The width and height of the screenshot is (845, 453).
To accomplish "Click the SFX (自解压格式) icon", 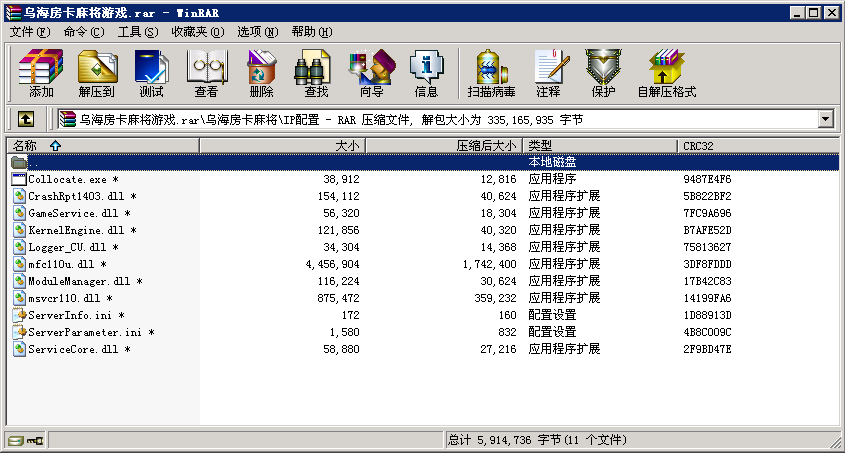I will tap(666, 73).
